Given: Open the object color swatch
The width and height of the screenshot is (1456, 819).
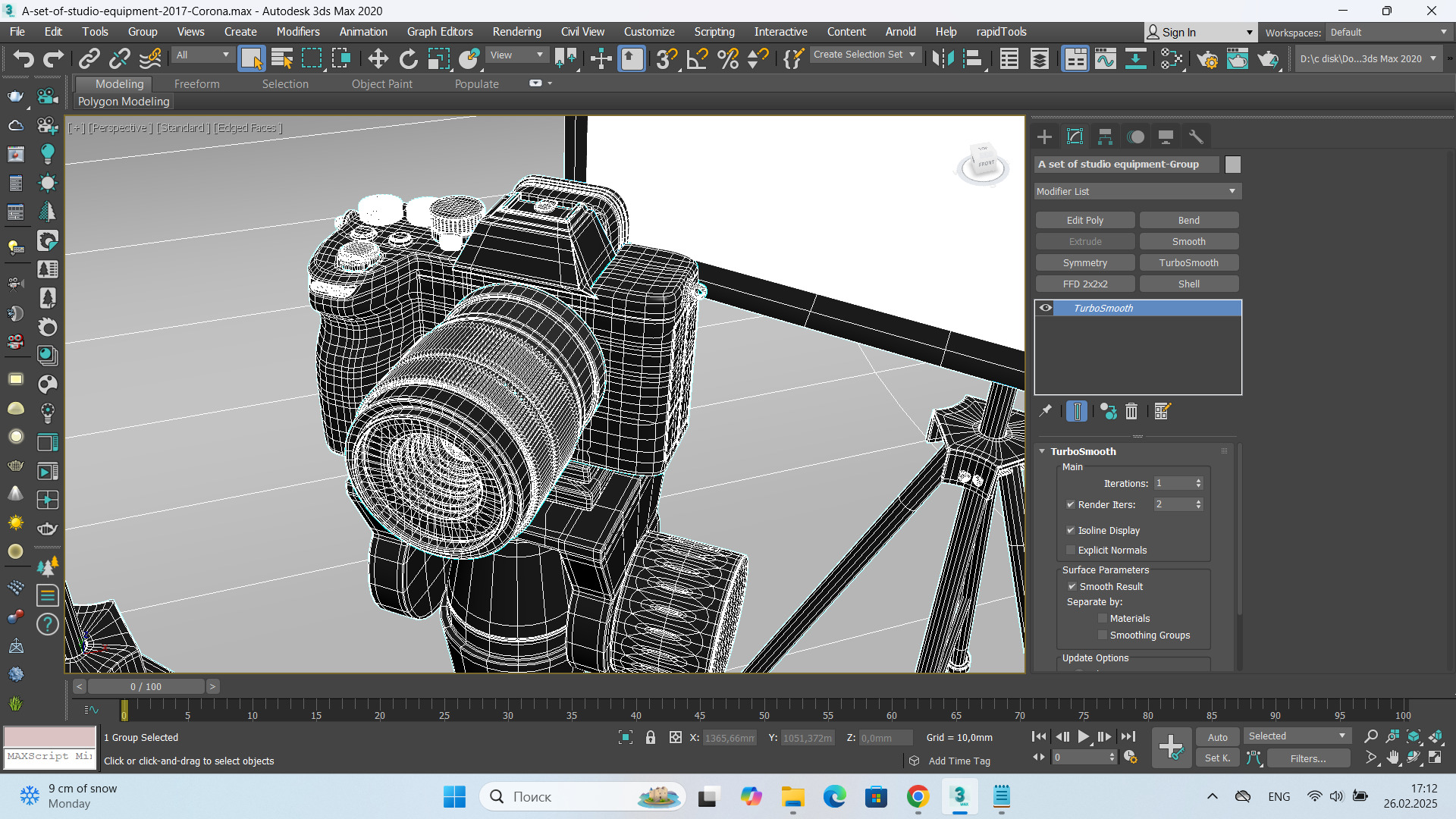Looking at the screenshot, I should [1233, 164].
